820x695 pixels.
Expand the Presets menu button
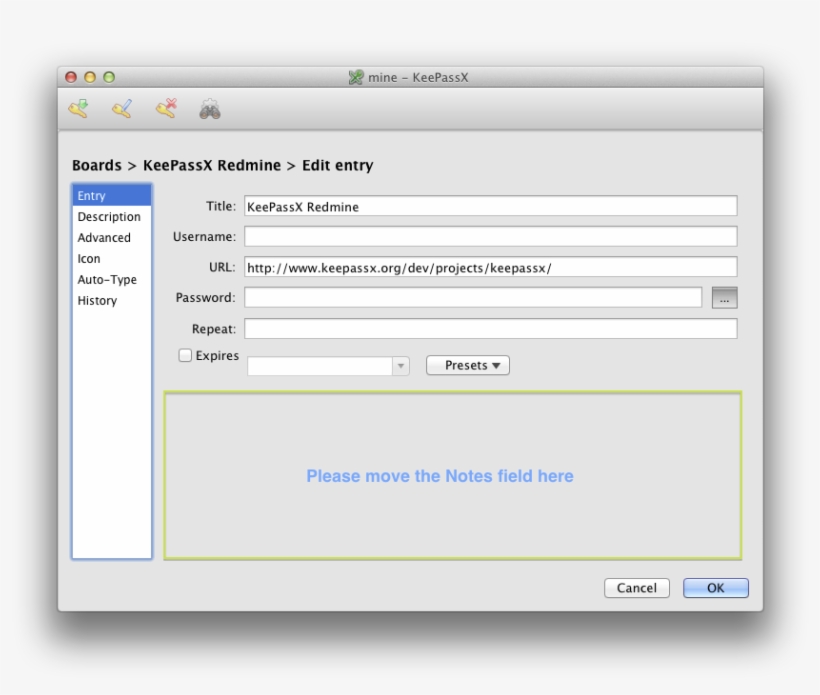click(x=468, y=365)
